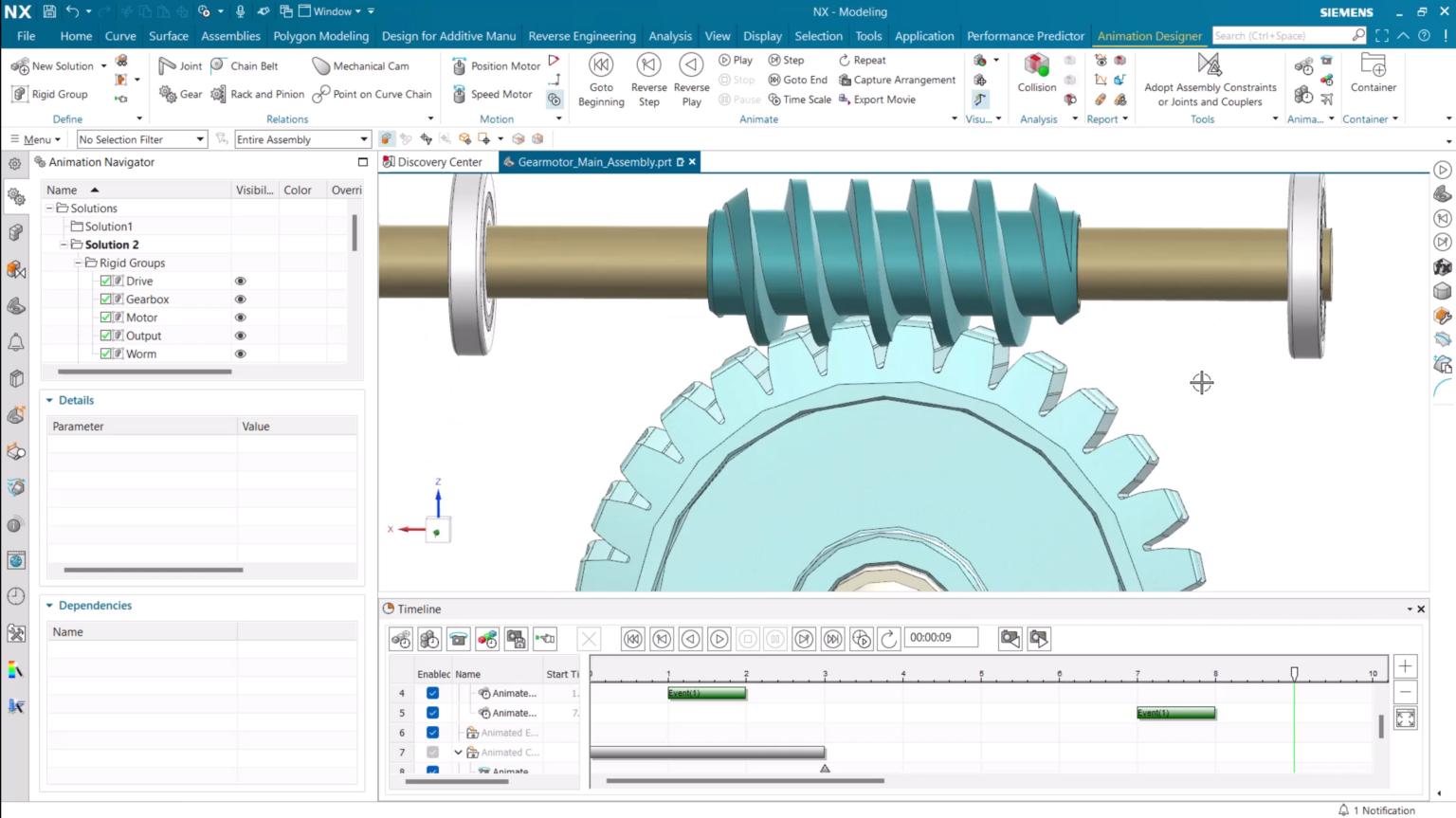Open the Container tool
This screenshot has width=1456, height=818.
tap(1373, 73)
